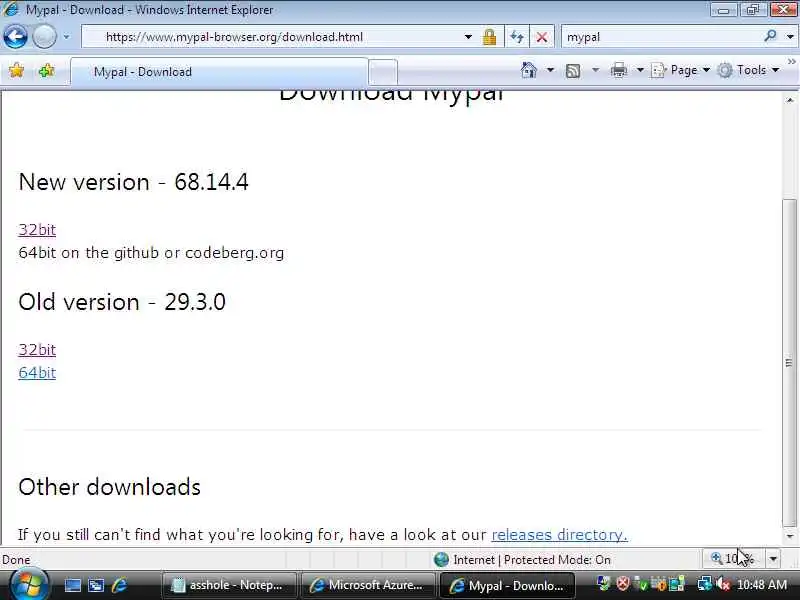Click the RSS Feeds icon
Image resolution: width=800 pixels, height=600 pixels.
pos(573,70)
